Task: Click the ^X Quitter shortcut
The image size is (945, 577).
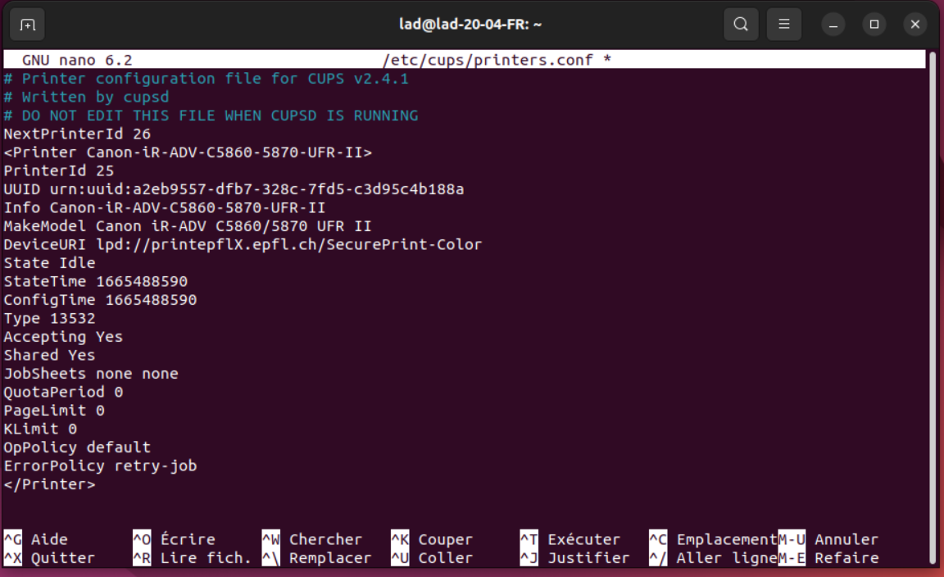Action: click(x=49, y=558)
